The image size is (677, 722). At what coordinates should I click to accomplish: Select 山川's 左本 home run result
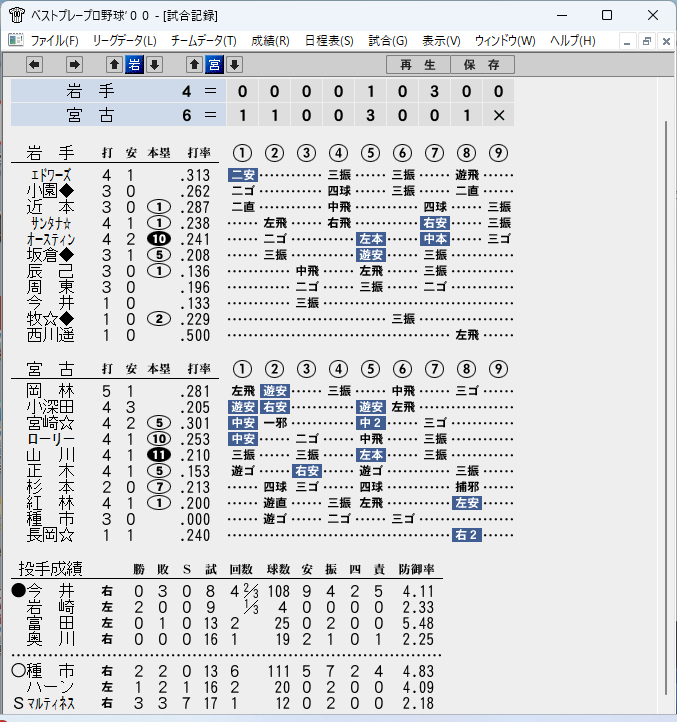click(x=371, y=455)
